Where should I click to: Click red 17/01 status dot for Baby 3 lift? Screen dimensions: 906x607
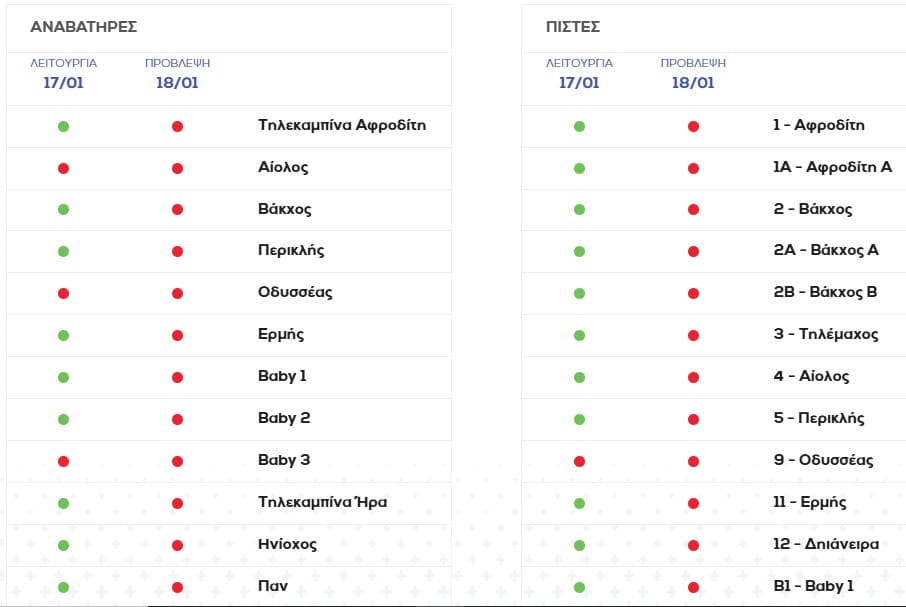pyautogui.click(x=63, y=461)
